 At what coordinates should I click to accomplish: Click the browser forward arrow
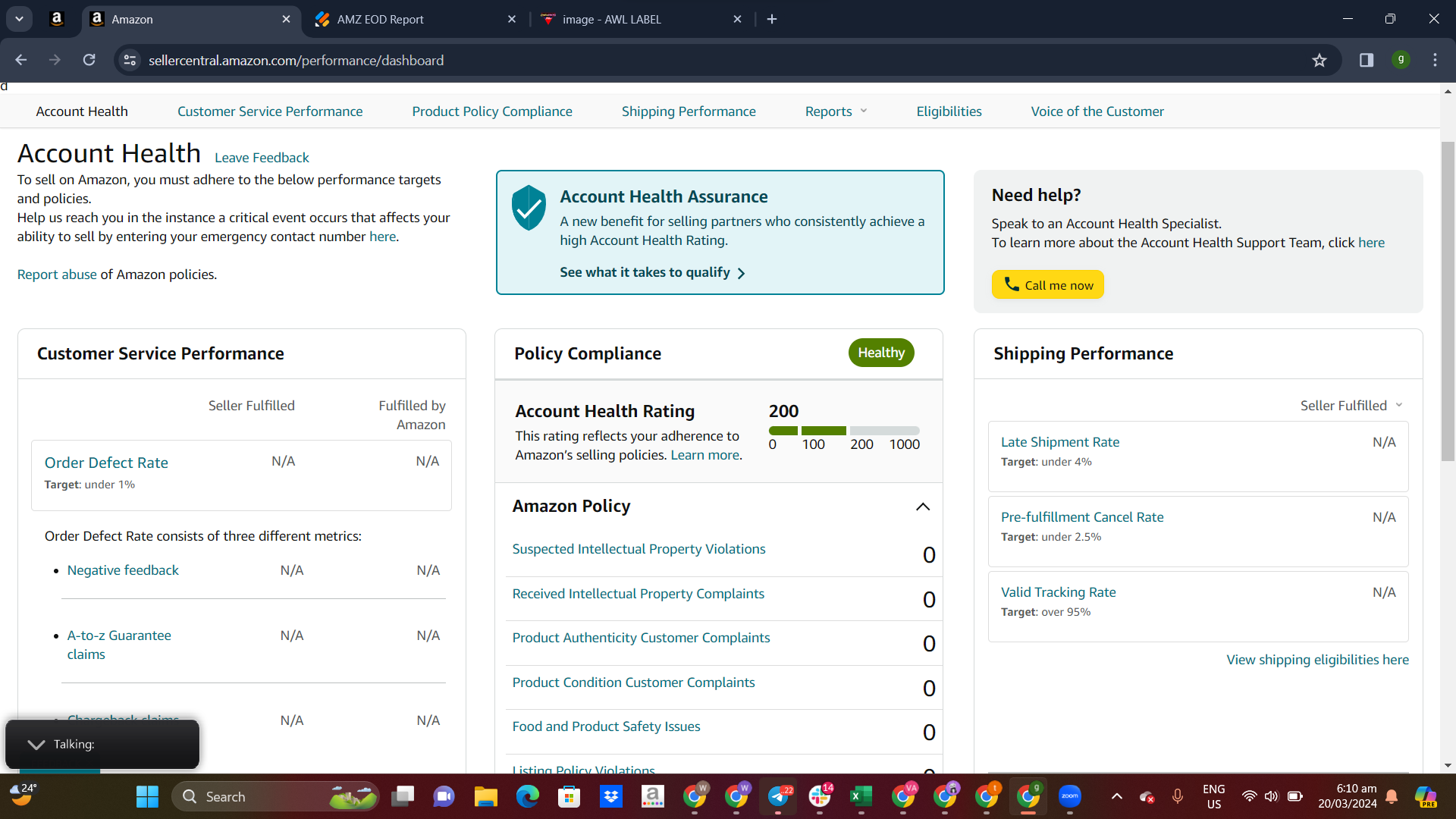pos(55,60)
